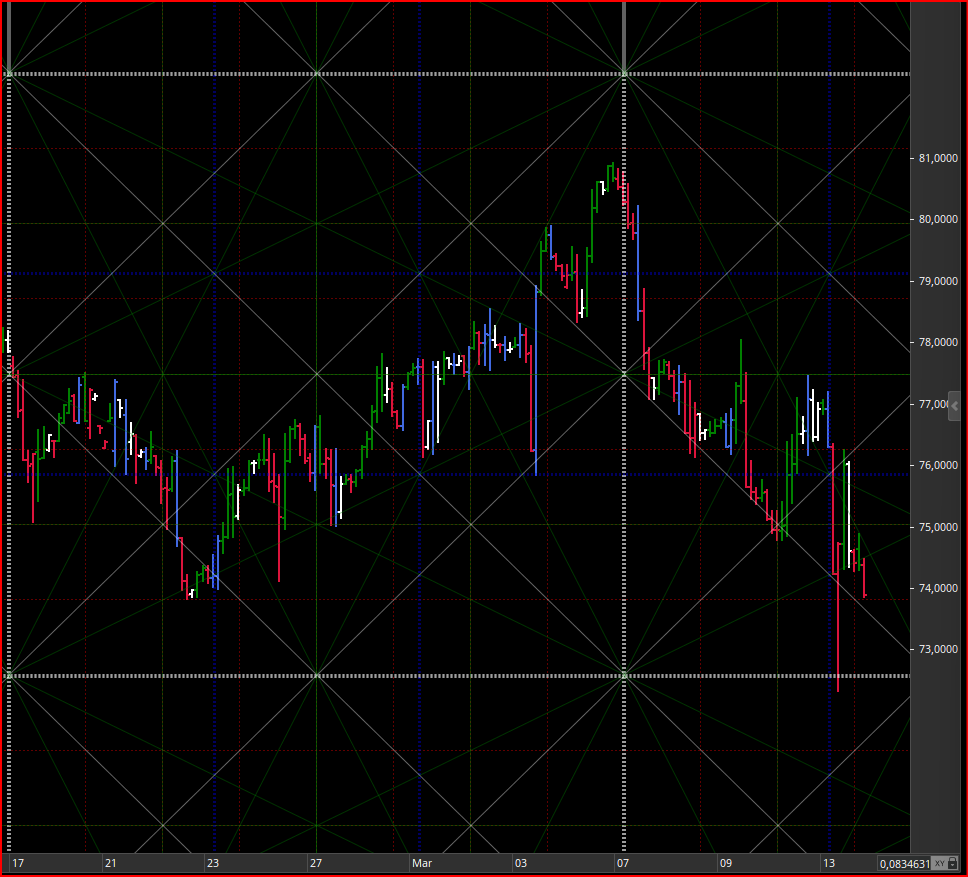
Task: Click the 78,0000 price axis label
Action: 938,343
